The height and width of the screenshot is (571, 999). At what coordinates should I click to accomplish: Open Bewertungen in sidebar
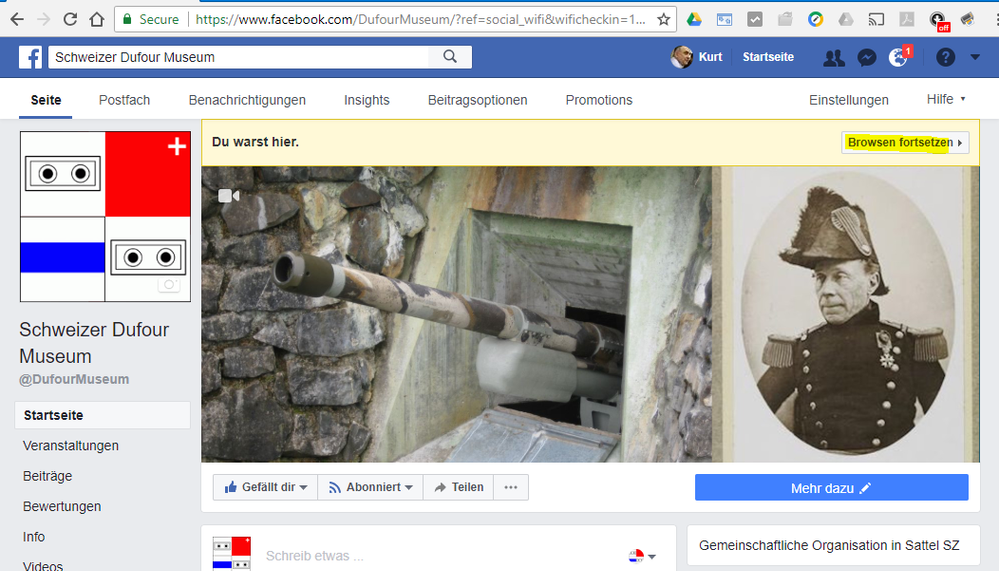point(62,506)
